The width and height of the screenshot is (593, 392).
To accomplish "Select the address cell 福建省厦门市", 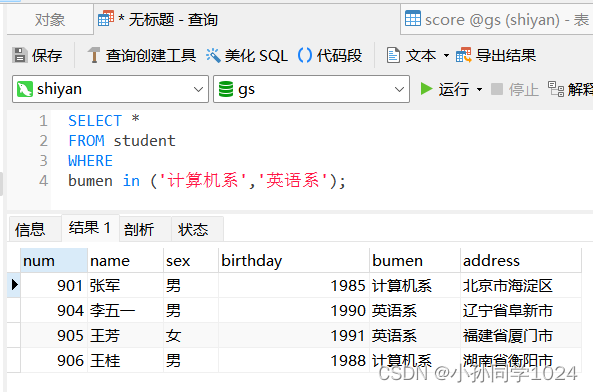I will [521, 335].
